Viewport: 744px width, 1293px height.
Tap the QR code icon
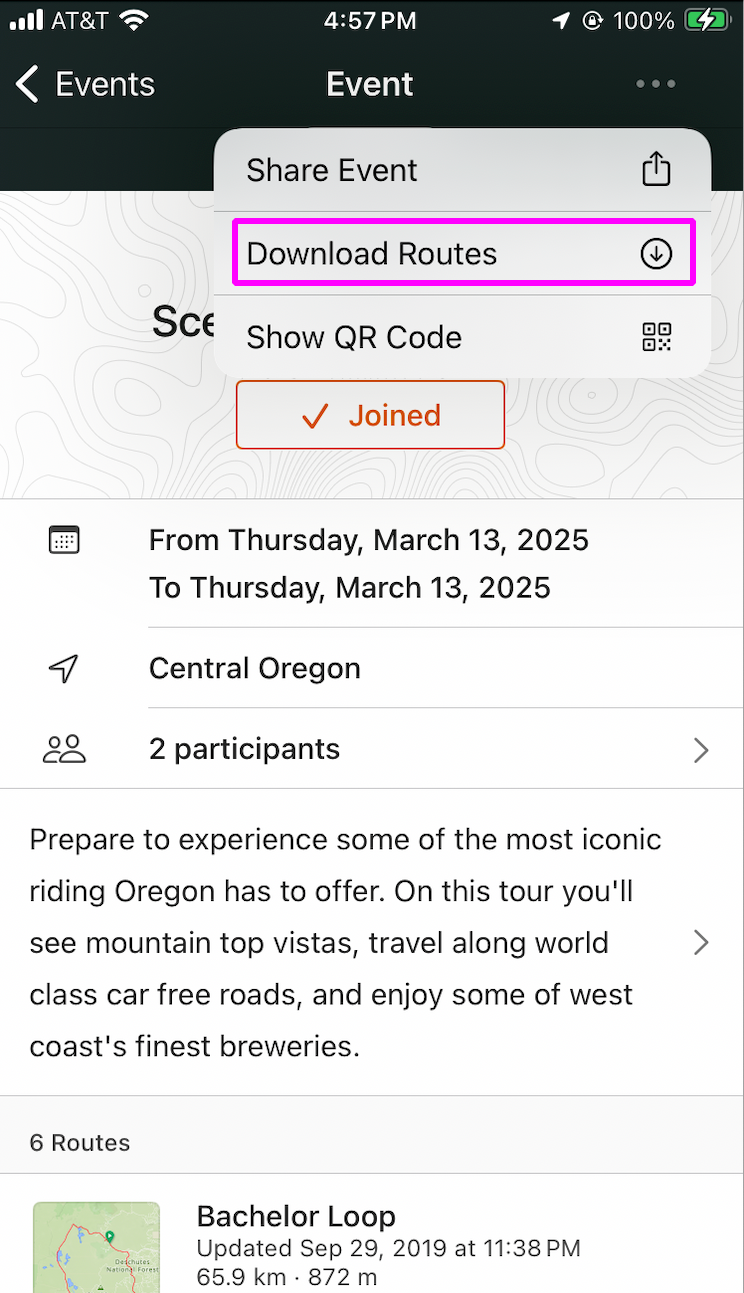(x=656, y=337)
